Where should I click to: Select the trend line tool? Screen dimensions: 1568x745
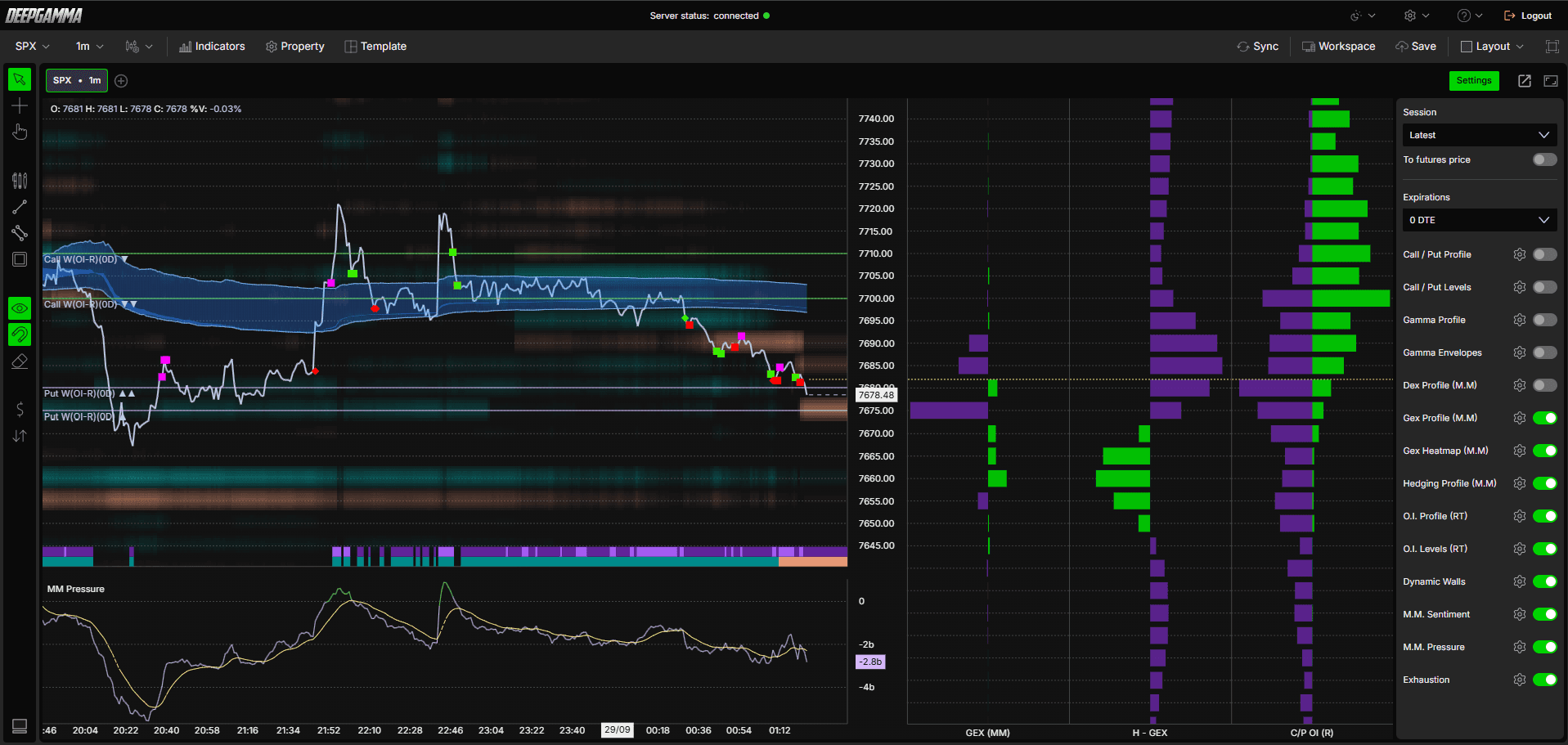20,207
